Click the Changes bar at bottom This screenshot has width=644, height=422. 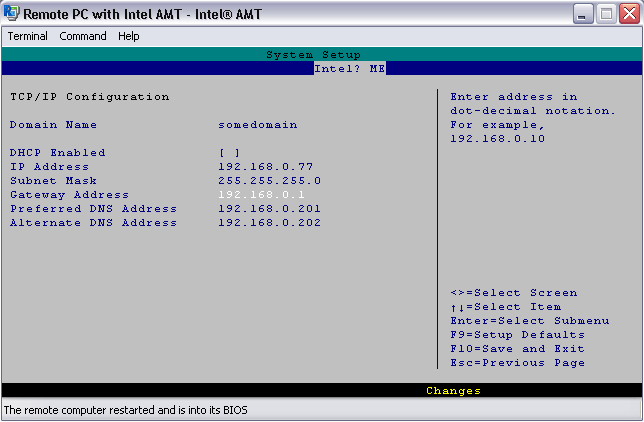click(453, 390)
